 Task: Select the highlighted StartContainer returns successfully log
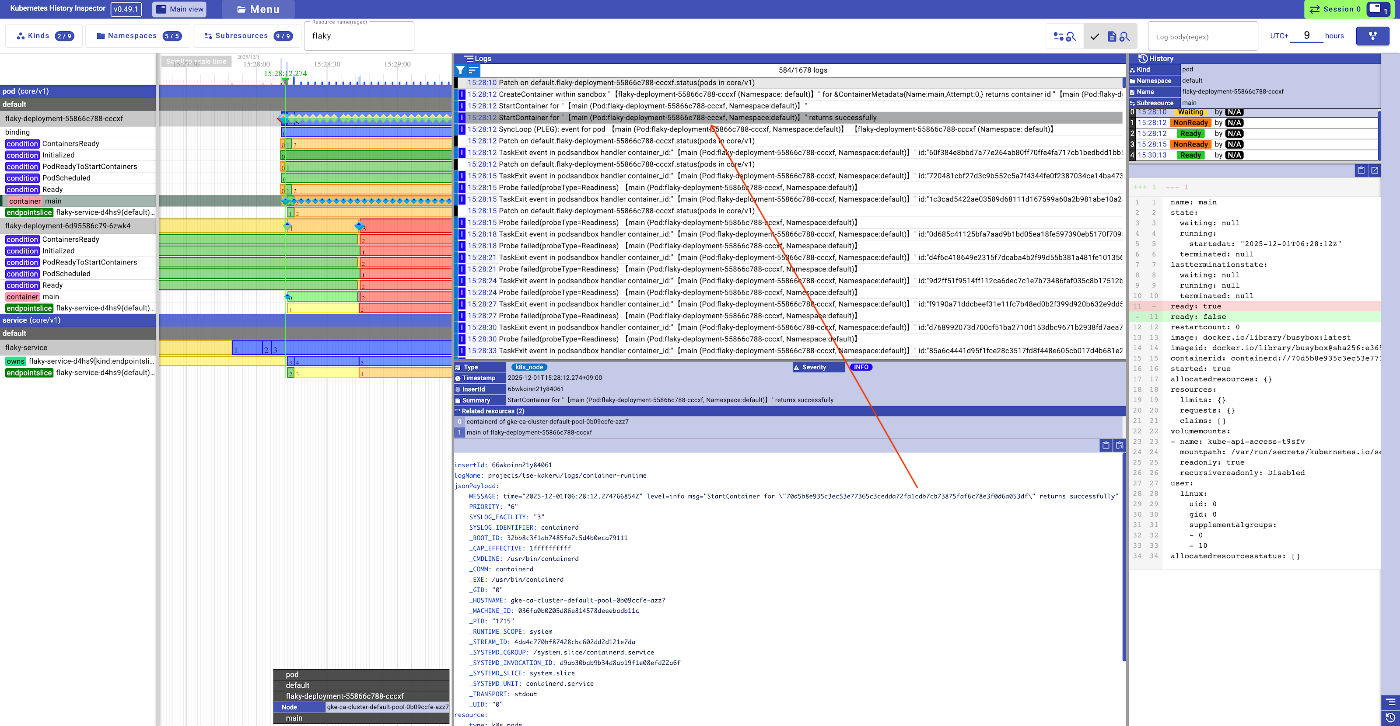tap(790, 117)
